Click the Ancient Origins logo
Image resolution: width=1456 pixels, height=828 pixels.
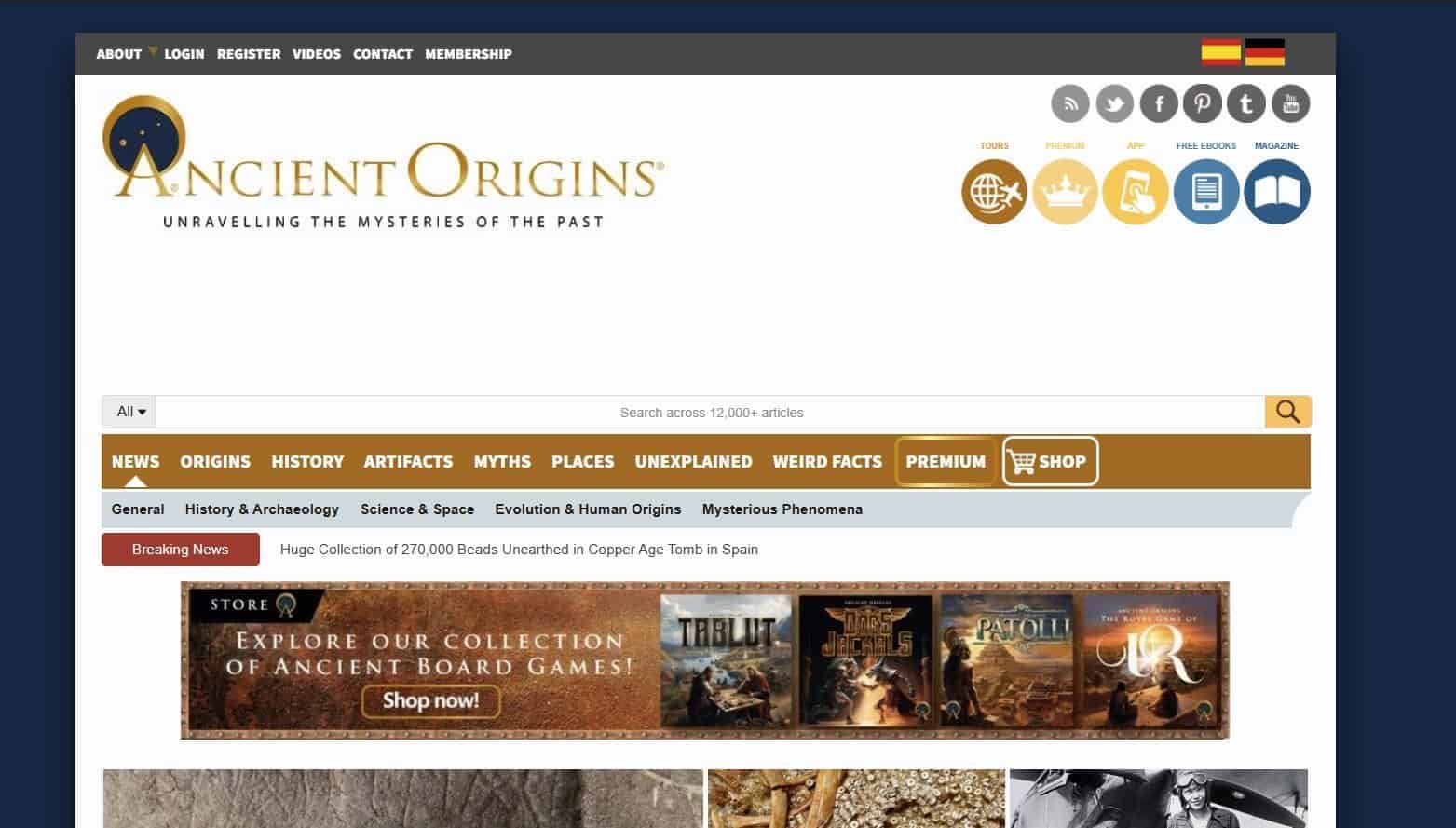(383, 163)
